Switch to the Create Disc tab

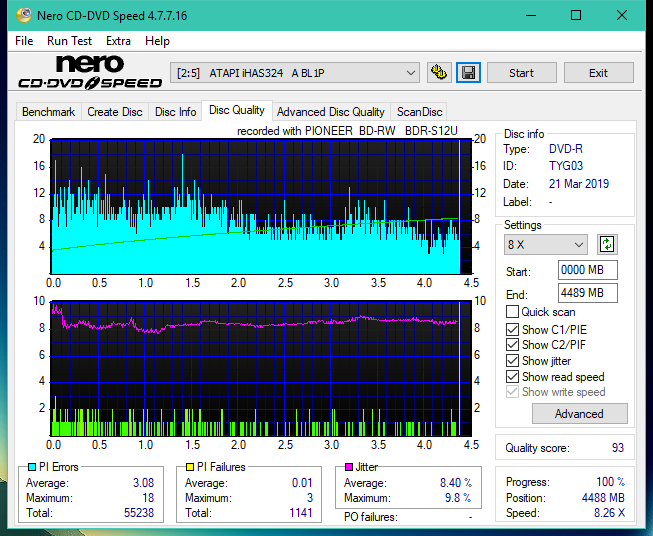[x=115, y=112]
